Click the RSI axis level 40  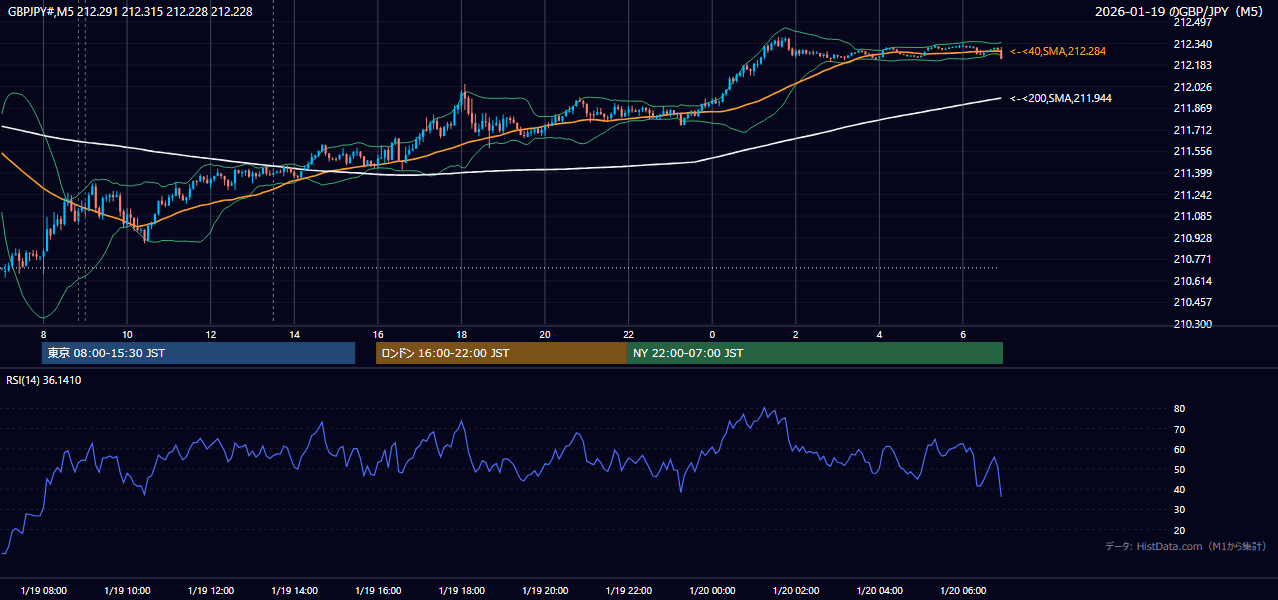tap(1179, 489)
